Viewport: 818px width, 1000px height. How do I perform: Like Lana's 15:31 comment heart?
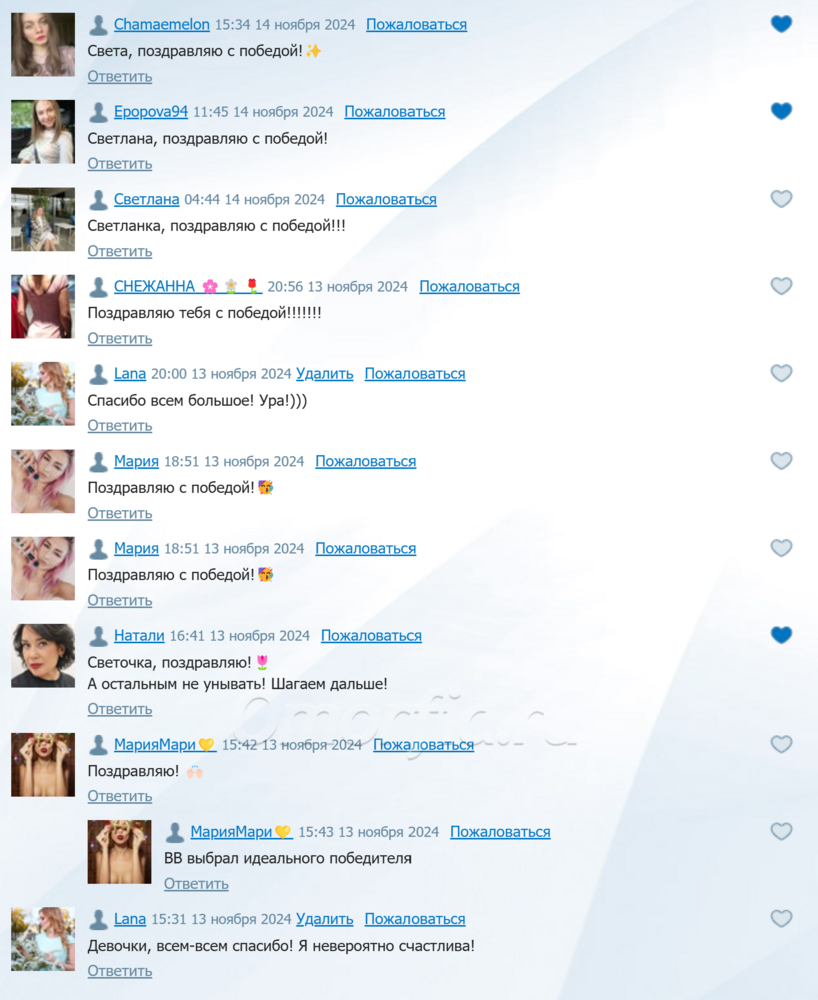point(781,918)
